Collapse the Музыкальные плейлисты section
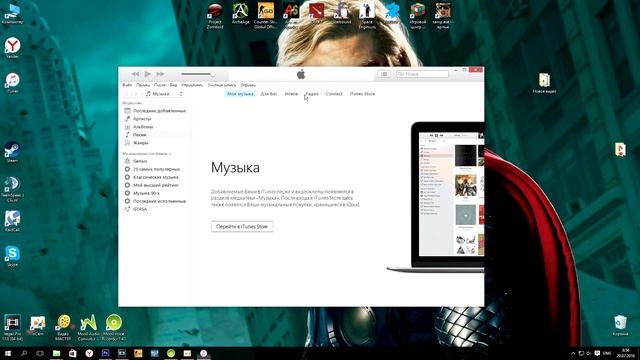This screenshot has width=640, height=360. (x=147, y=154)
